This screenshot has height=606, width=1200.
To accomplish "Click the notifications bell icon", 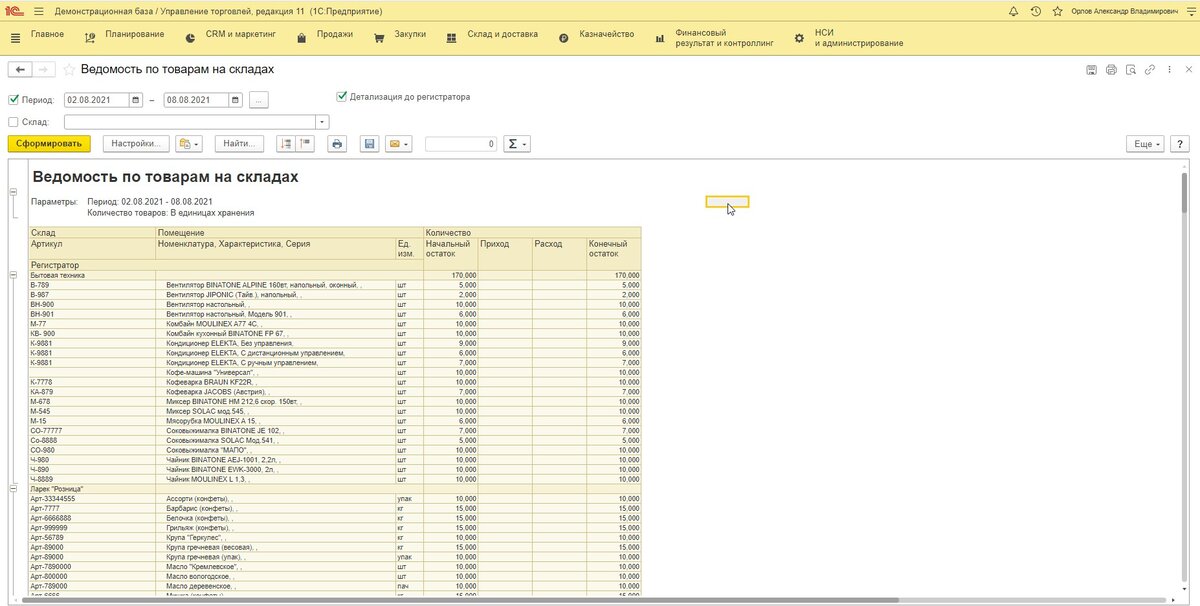I will (1014, 12).
